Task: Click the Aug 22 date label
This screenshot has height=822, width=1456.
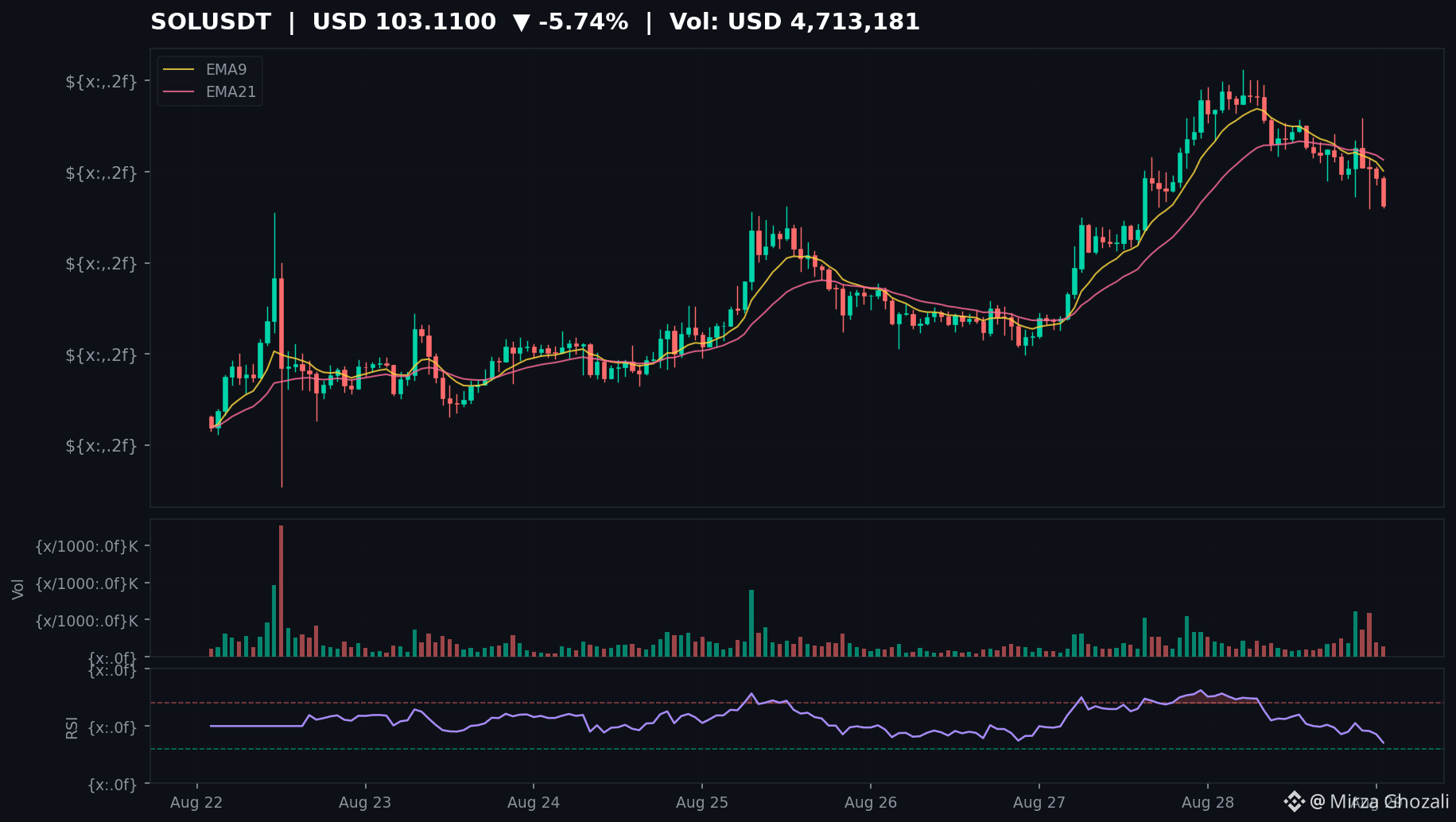Action: click(196, 802)
